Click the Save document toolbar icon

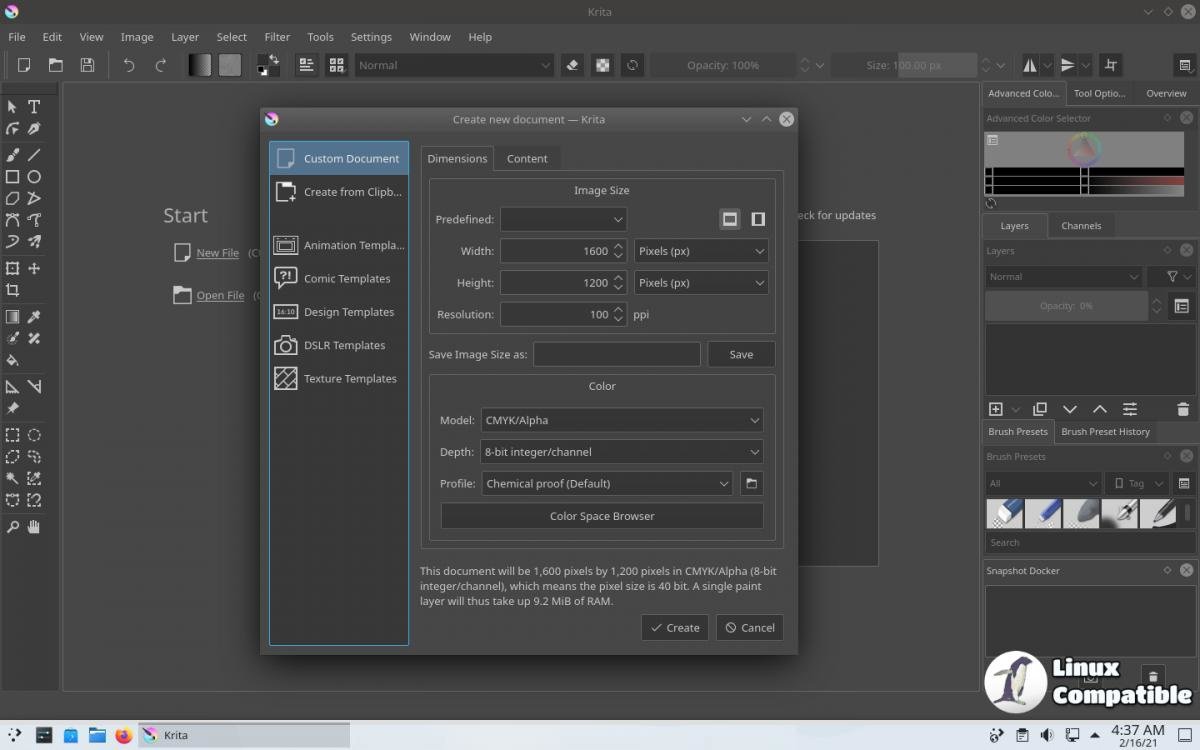[88, 65]
